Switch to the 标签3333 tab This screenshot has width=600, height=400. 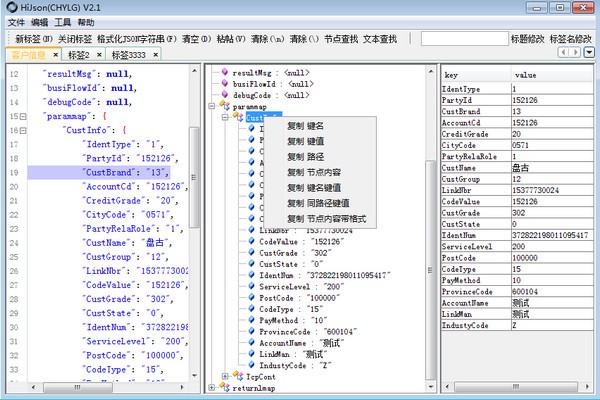coord(135,54)
